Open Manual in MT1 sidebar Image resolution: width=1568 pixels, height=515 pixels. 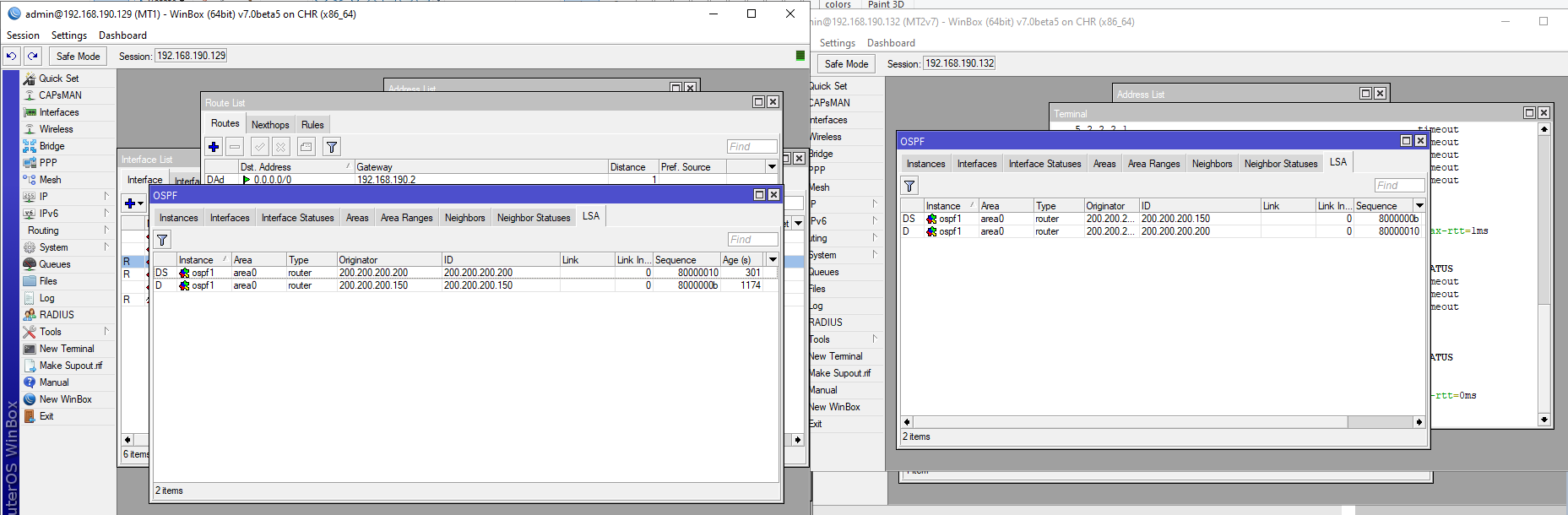(x=54, y=382)
